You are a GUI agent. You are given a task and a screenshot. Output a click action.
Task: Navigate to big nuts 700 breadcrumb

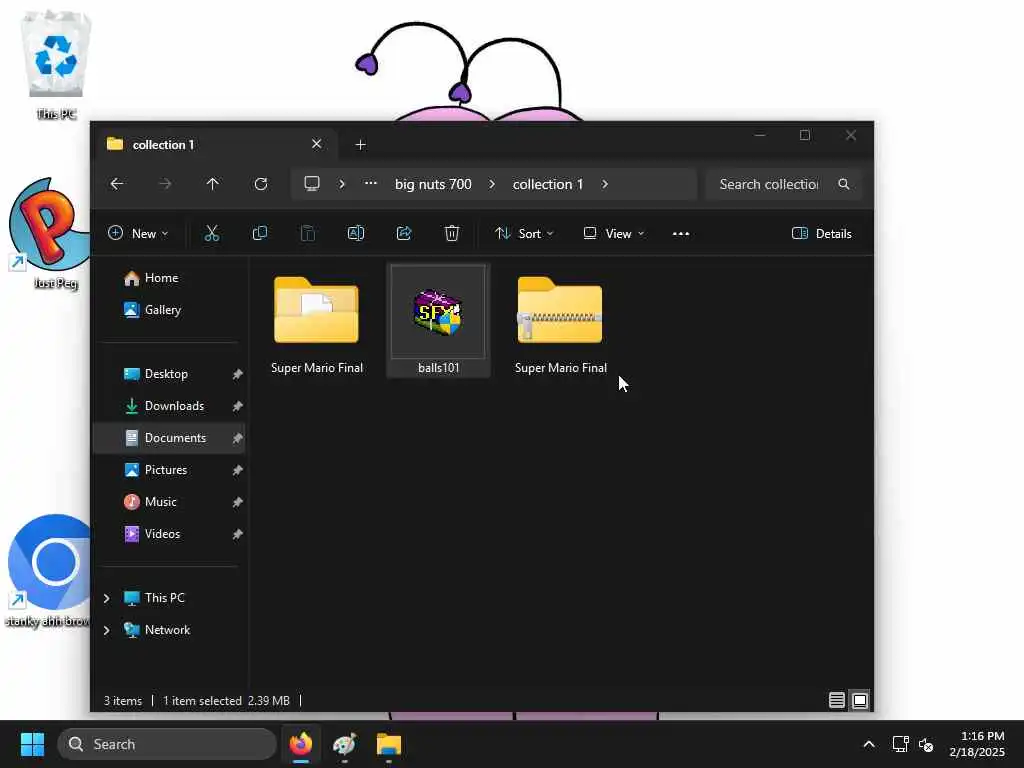pyautogui.click(x=433, y=184)
